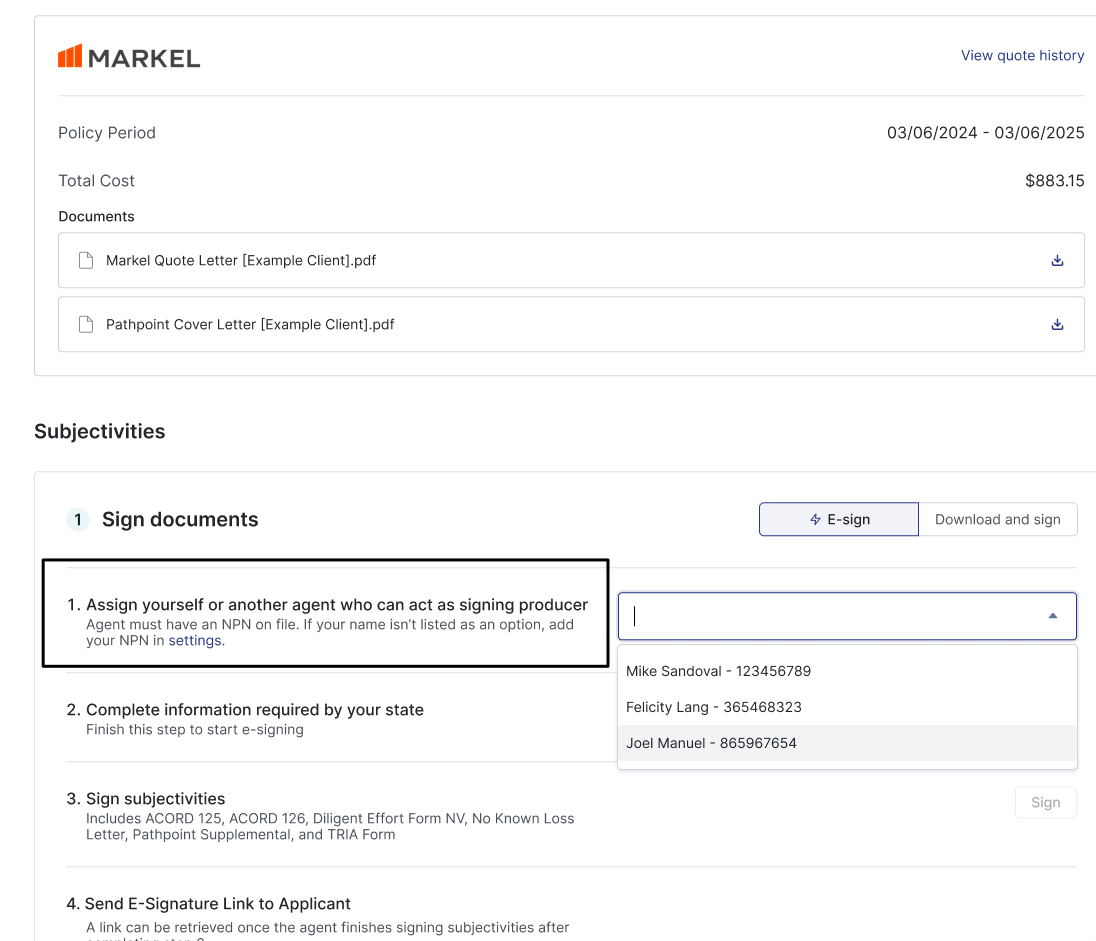The height and width of the screenshot is (941, 1096).
Task: Download the Pathpoint Cover Letter PDF
Action: (1057, 325)
